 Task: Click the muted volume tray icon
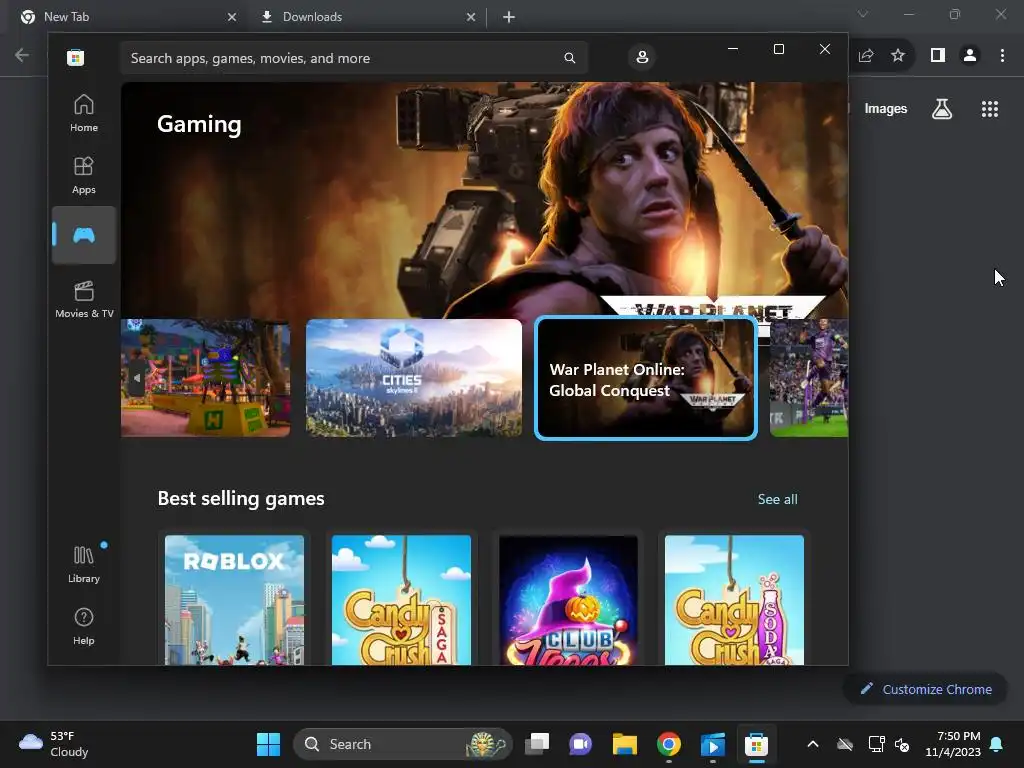point(902,744)
